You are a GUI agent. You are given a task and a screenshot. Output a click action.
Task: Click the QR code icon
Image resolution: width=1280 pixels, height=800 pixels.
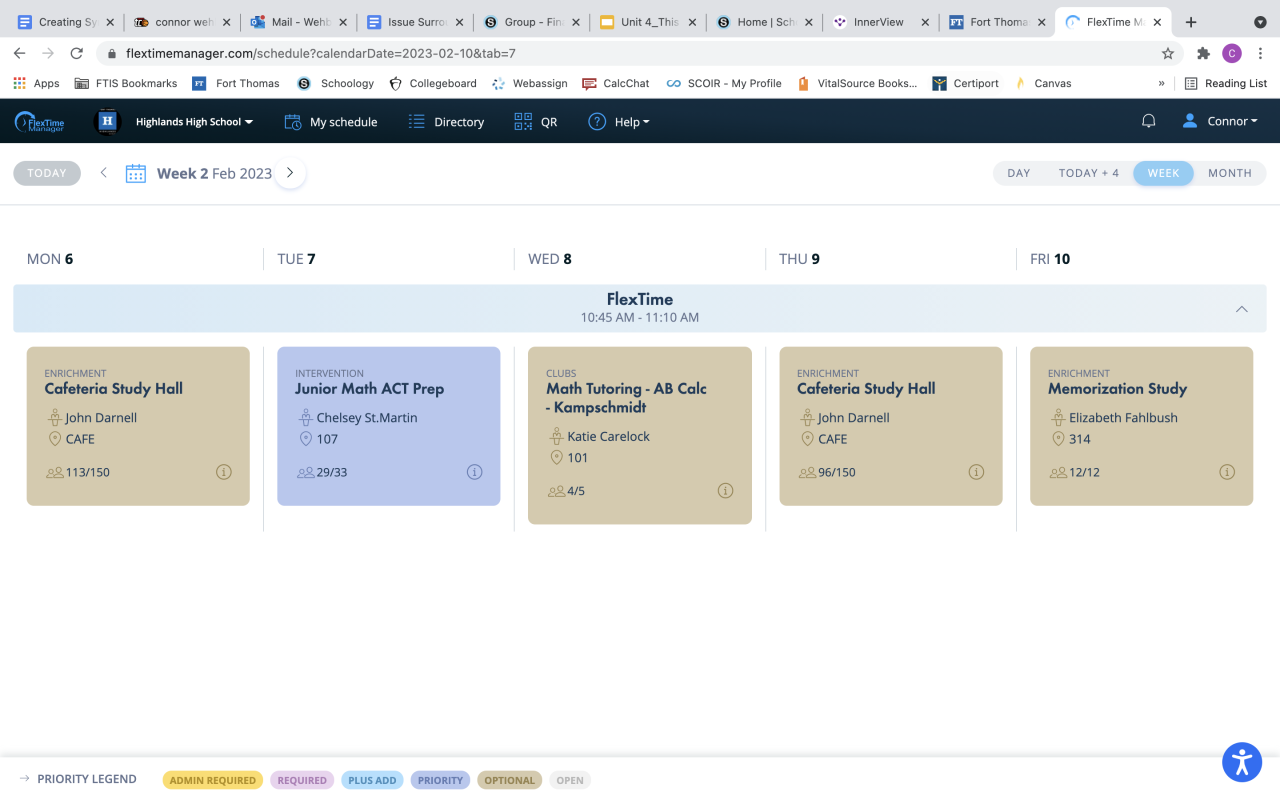pyautogui.click(x=523, y=122)
